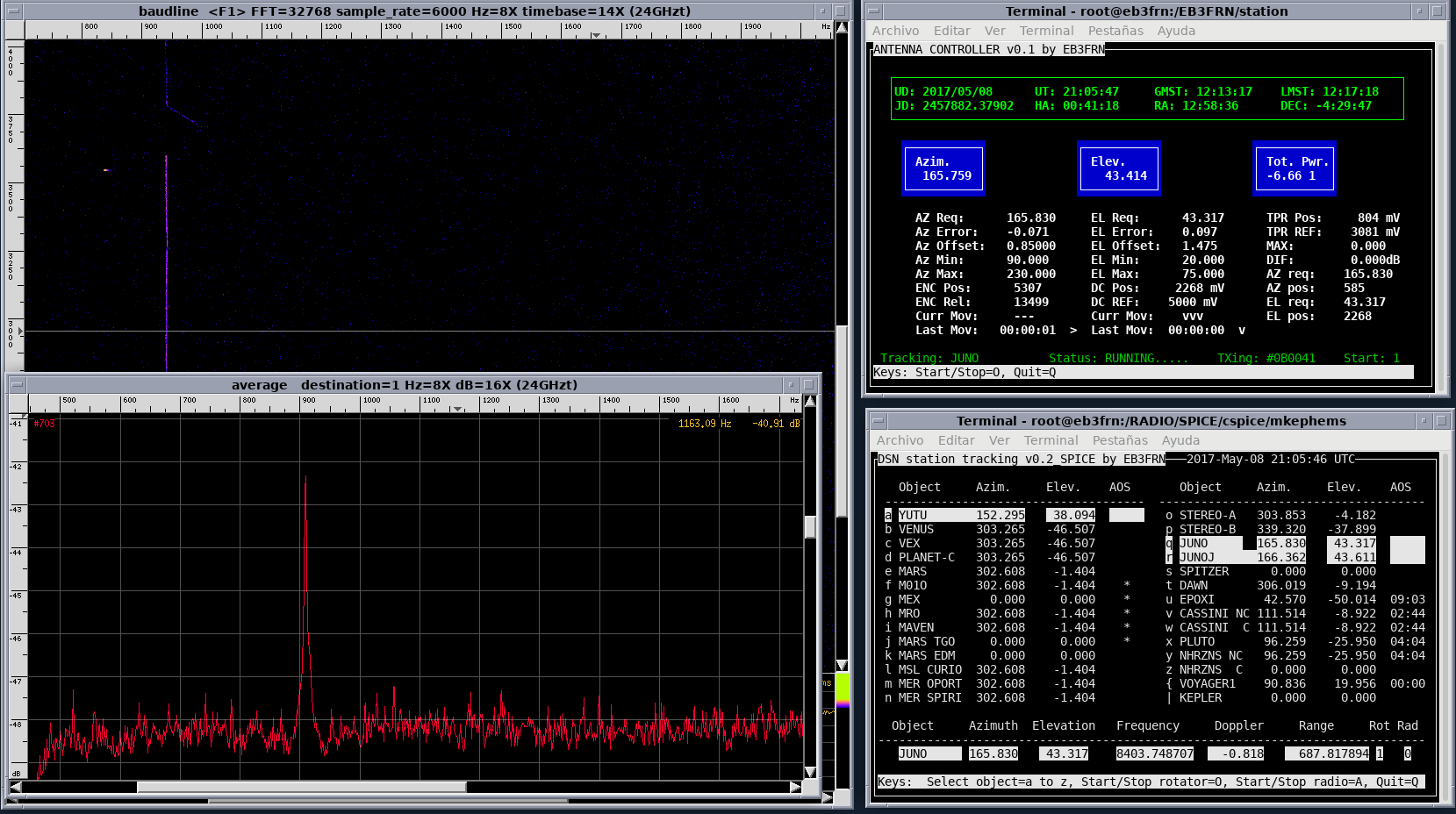1456x814 pixels.
Task: Open window menu of average spectrum window
Action: tap(16, 385)
